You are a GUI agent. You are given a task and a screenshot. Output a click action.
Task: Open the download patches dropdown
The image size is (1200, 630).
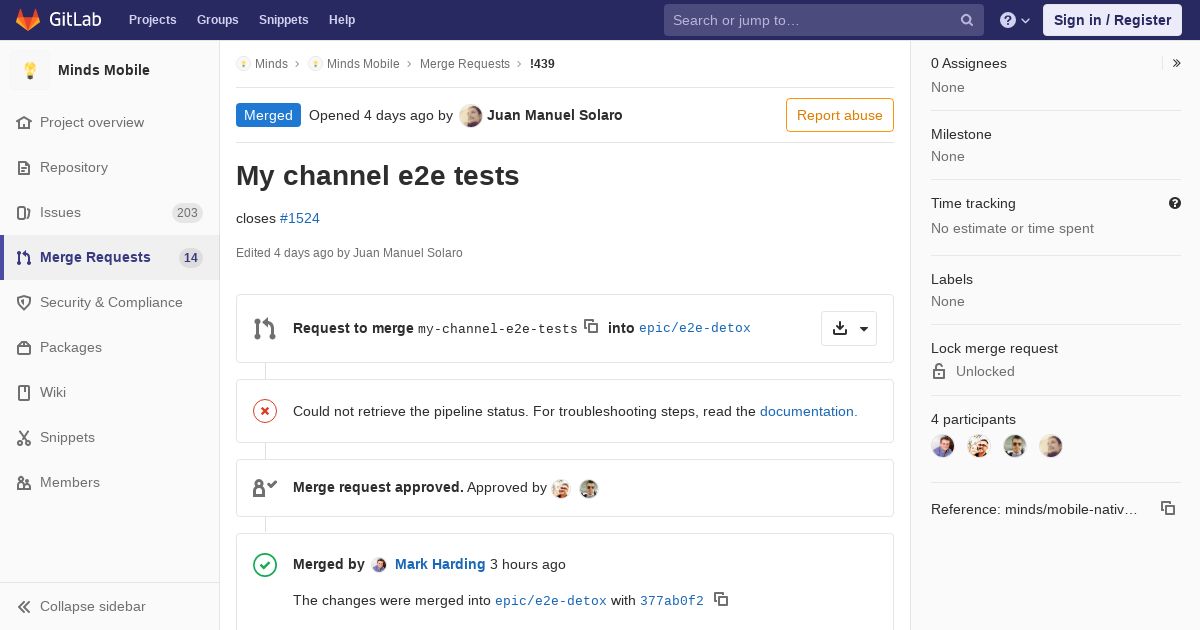849,328
